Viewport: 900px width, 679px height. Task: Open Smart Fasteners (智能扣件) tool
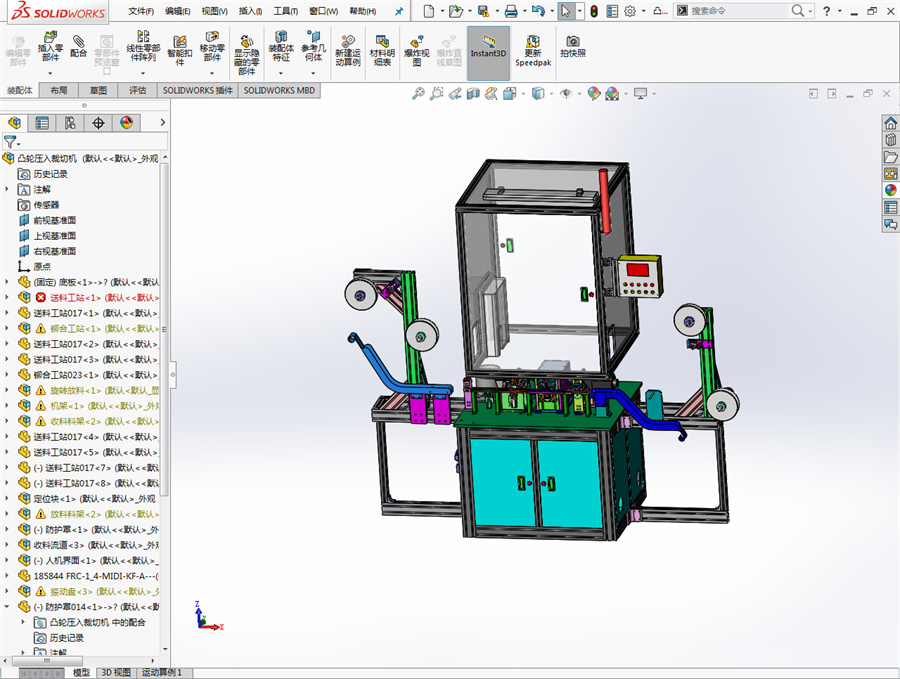(179, 47)
